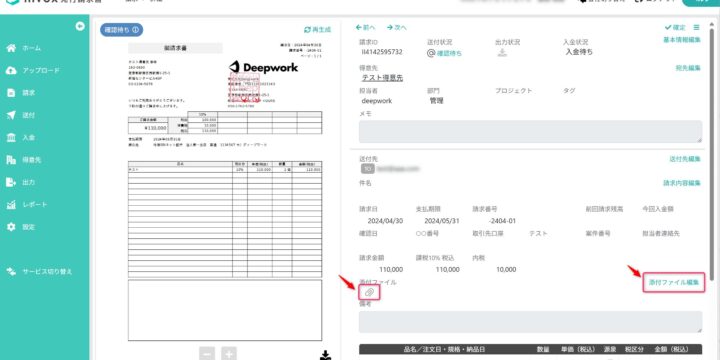Click the 支払期限 value 2024/05/31

pyautogui.click(x=443, y=221)
